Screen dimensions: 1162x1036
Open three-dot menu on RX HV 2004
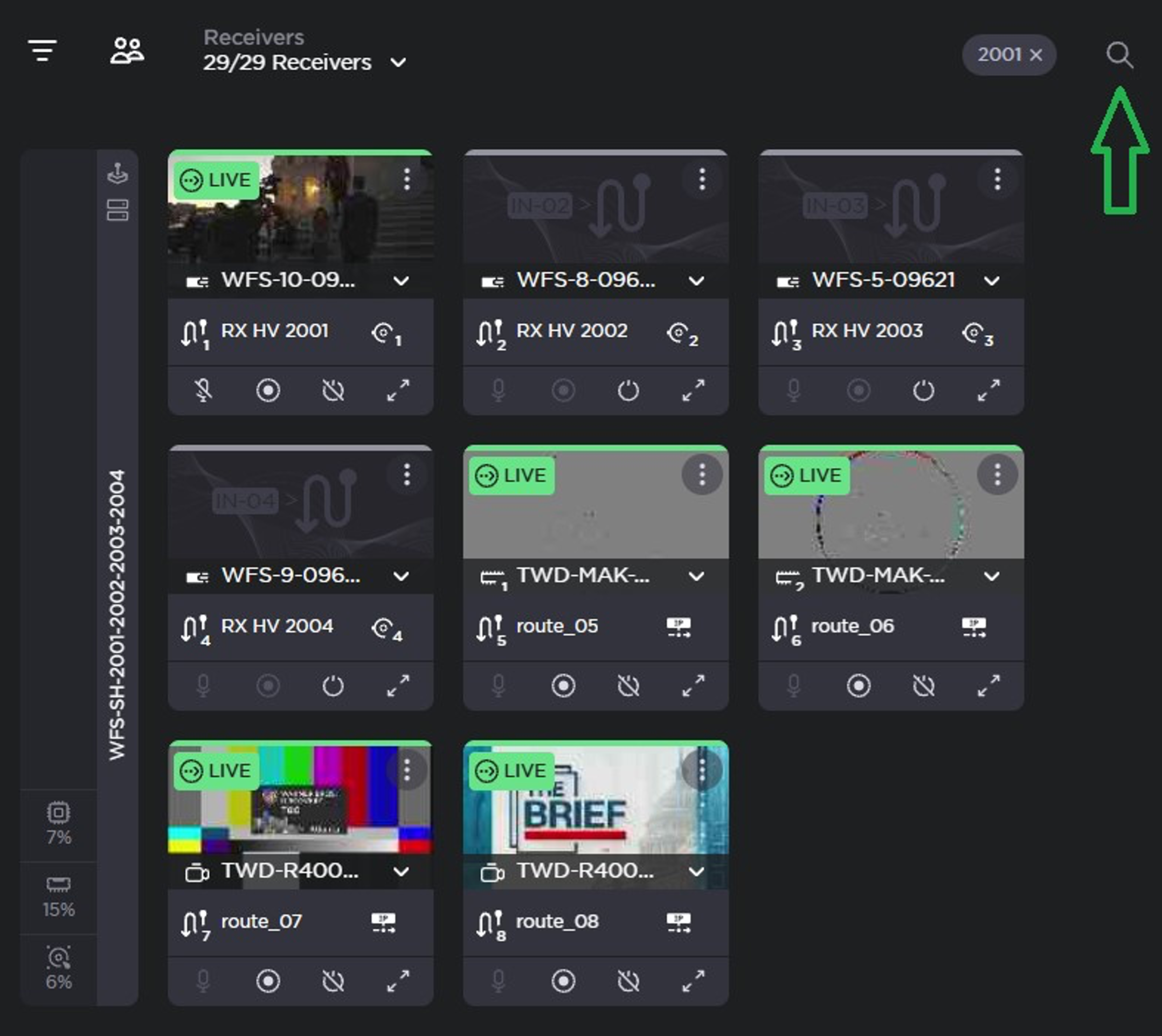pyautogui.click(x=406, y=475)
